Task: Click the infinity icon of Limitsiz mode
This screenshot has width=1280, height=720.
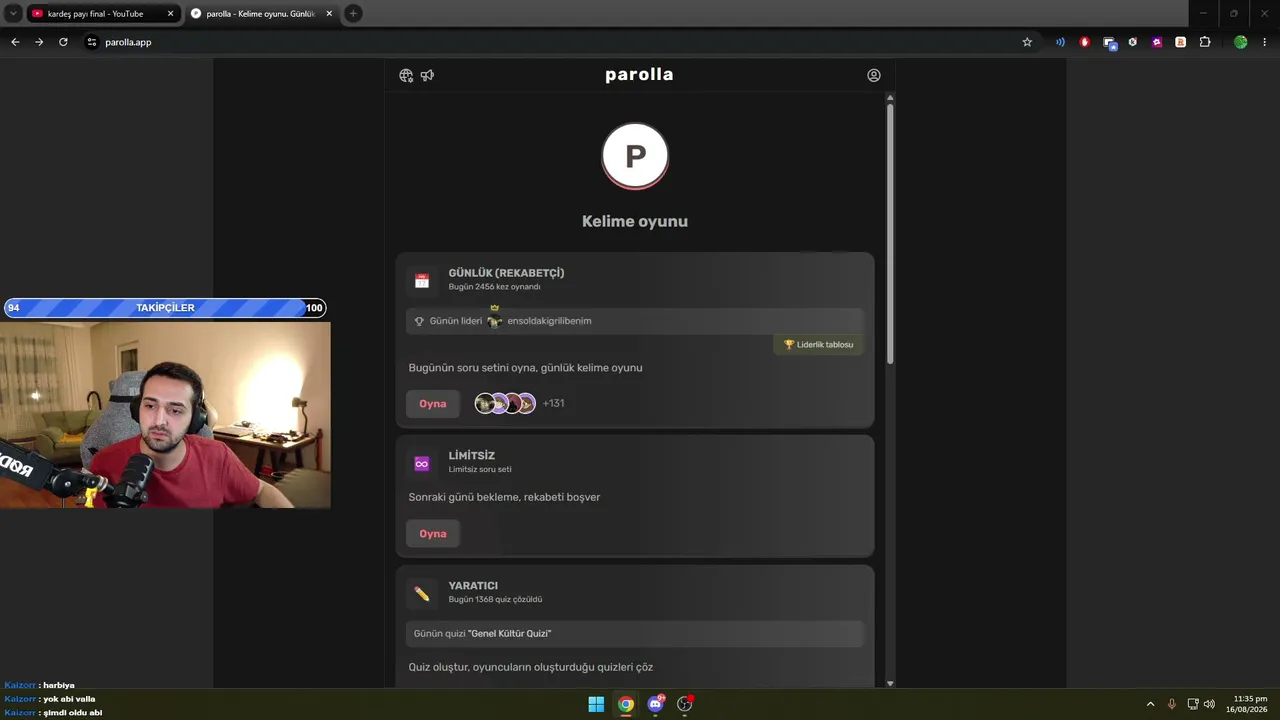Action: pyautogui.click(x=422, y=464)
